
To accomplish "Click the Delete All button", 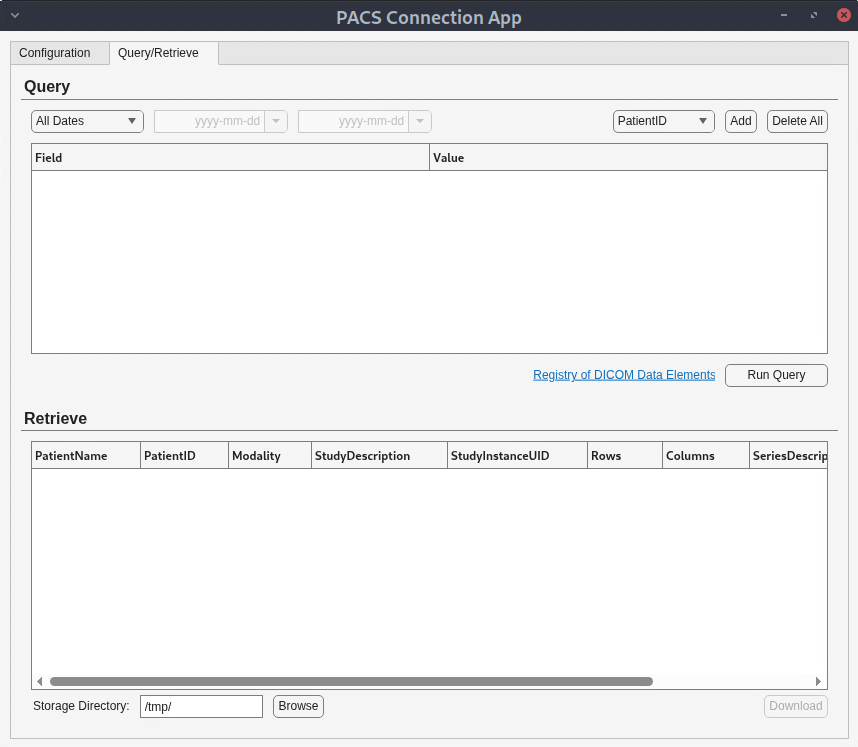I will tap(797, 121).
